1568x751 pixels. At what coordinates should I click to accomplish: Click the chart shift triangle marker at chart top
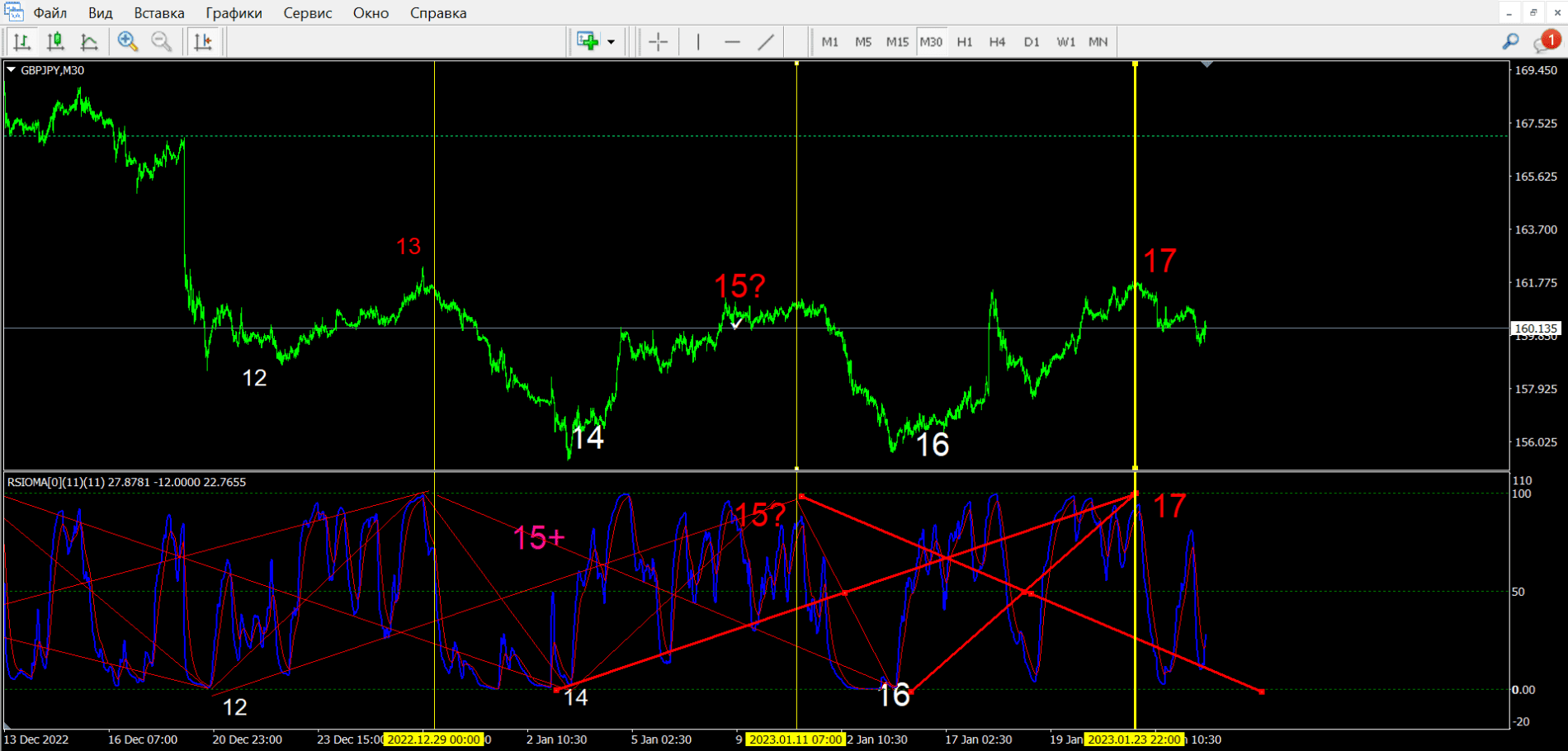point(1207,64)
